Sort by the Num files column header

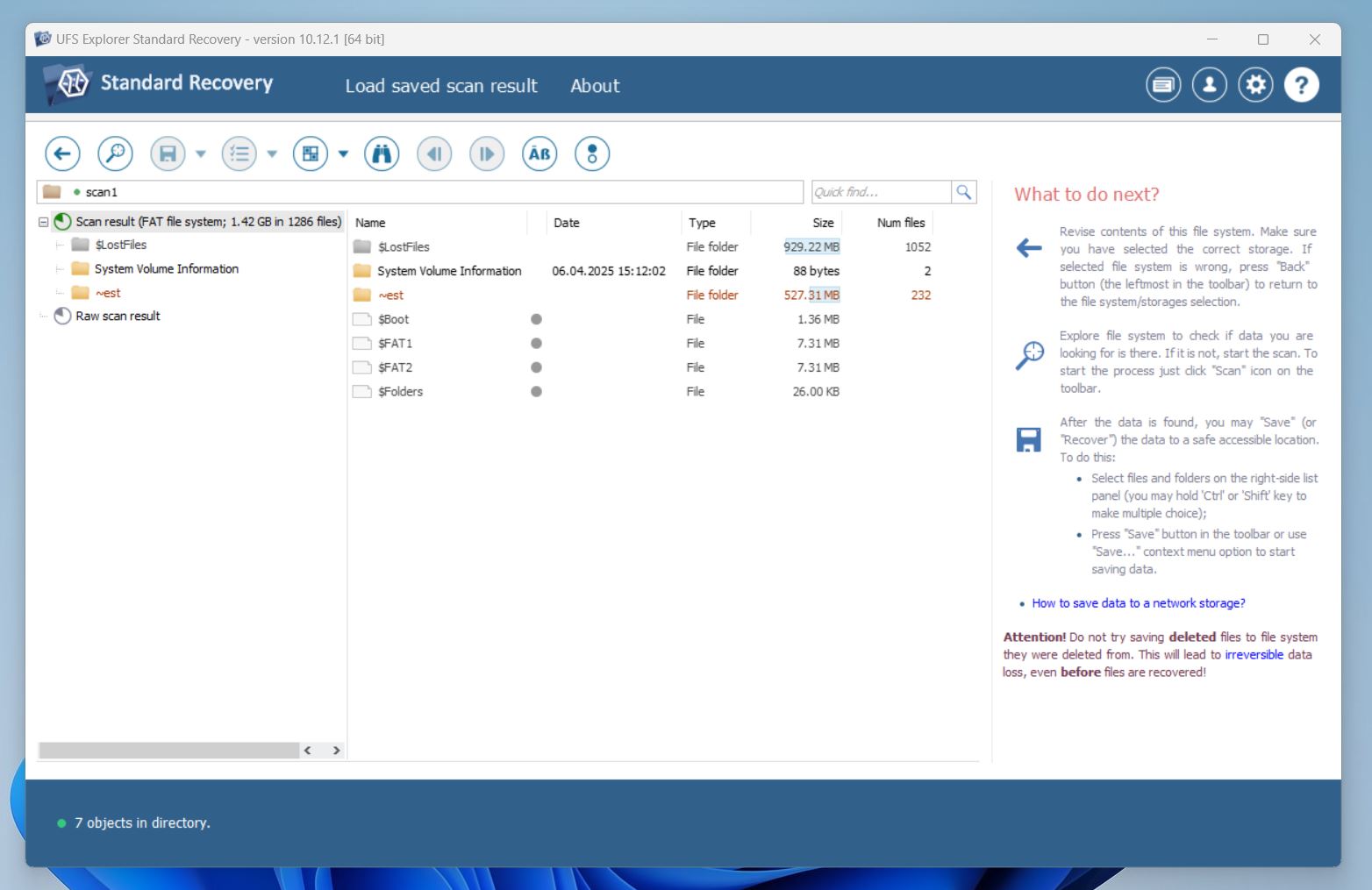click(x=889, y=223)
